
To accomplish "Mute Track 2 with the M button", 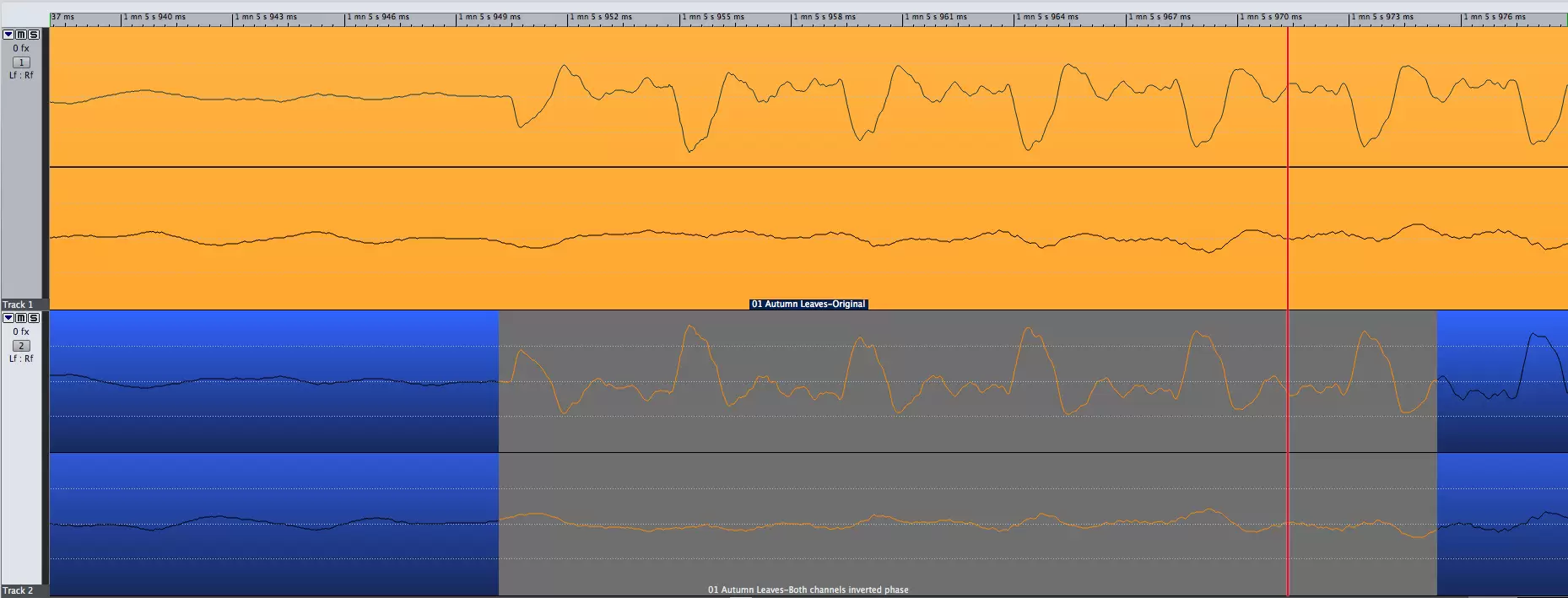I will tap(21, 318).
